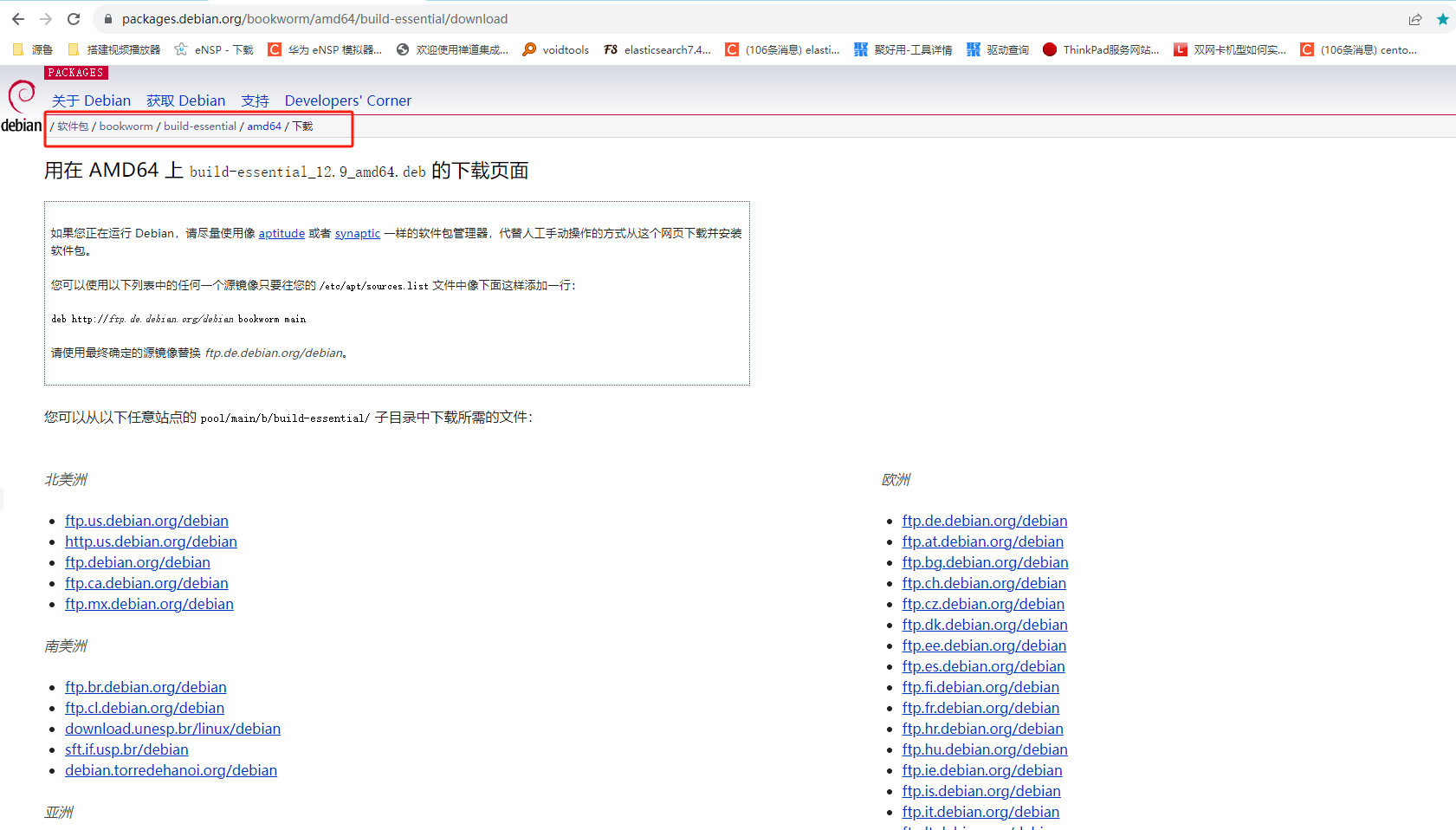Click the browser Back arrow

coord(18,19)
